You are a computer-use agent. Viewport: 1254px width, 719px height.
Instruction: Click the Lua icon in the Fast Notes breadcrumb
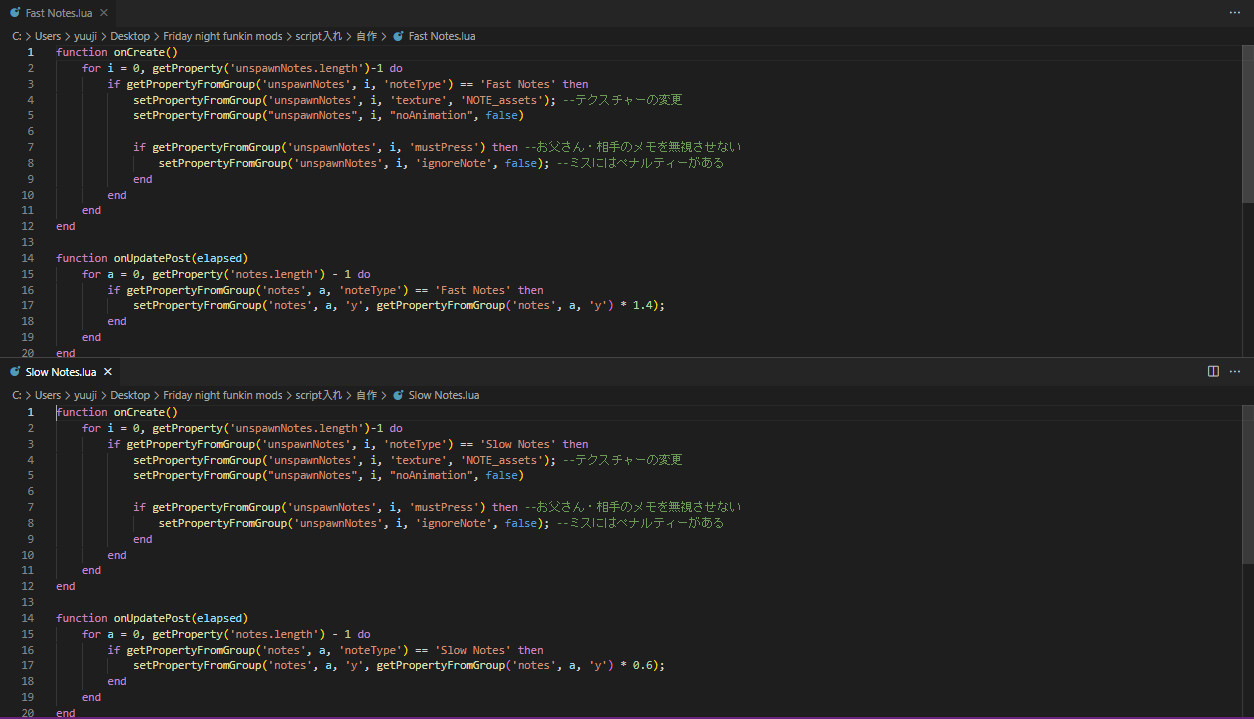point(398,35)
